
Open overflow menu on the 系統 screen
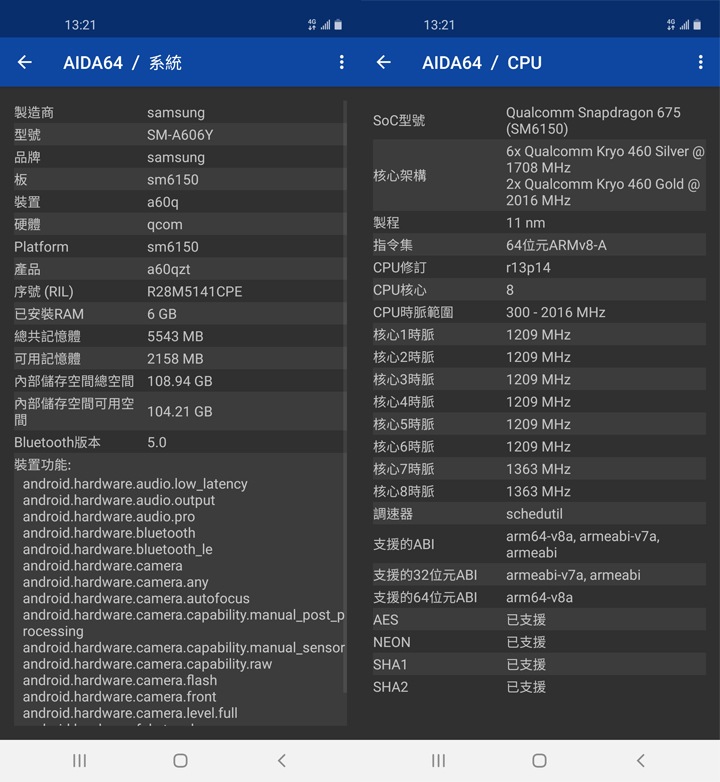point(342,62)
